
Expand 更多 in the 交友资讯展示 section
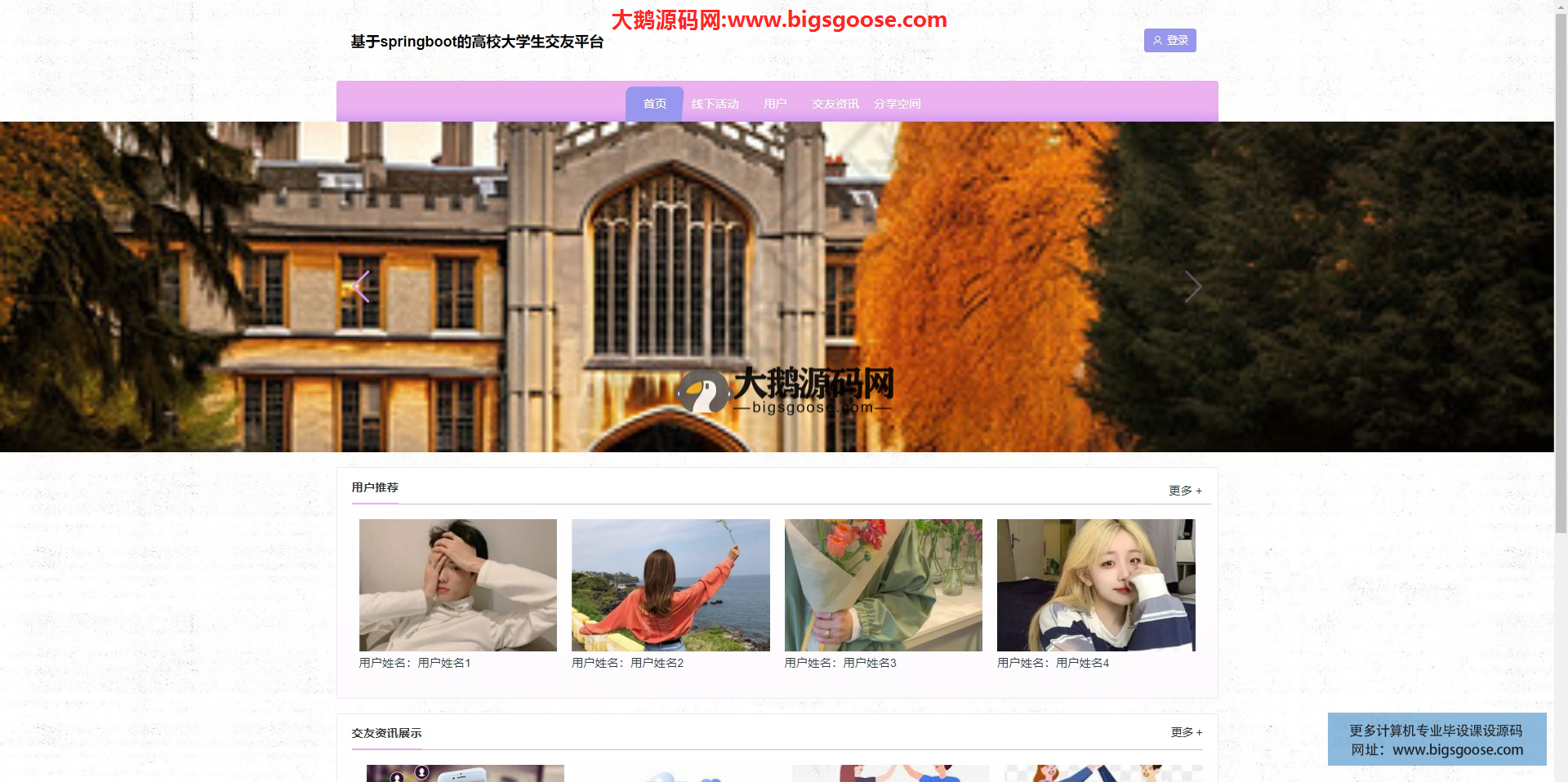pos(1186,732)
